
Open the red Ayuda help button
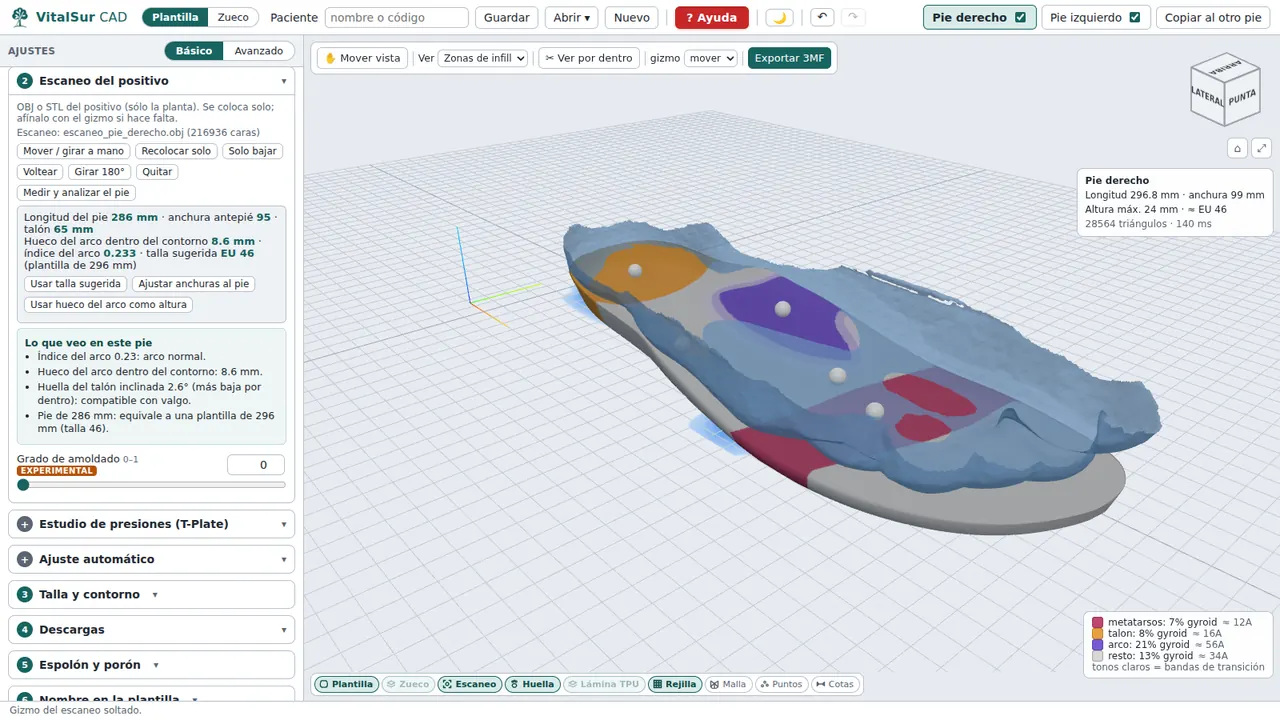[711, 18]
